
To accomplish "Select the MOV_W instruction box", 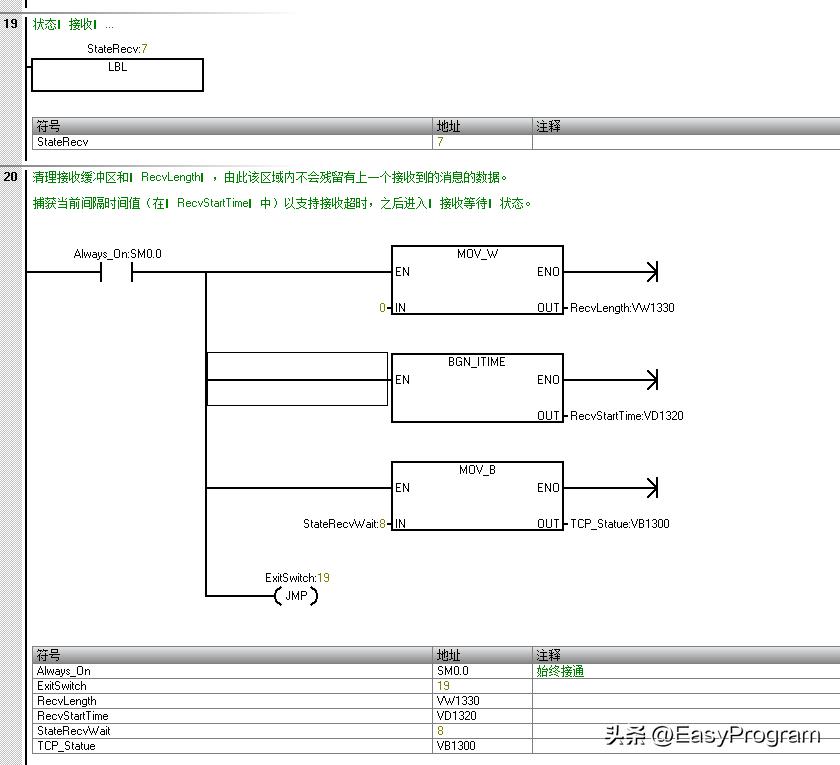I will pyautogui.click(x=477, y=280).
